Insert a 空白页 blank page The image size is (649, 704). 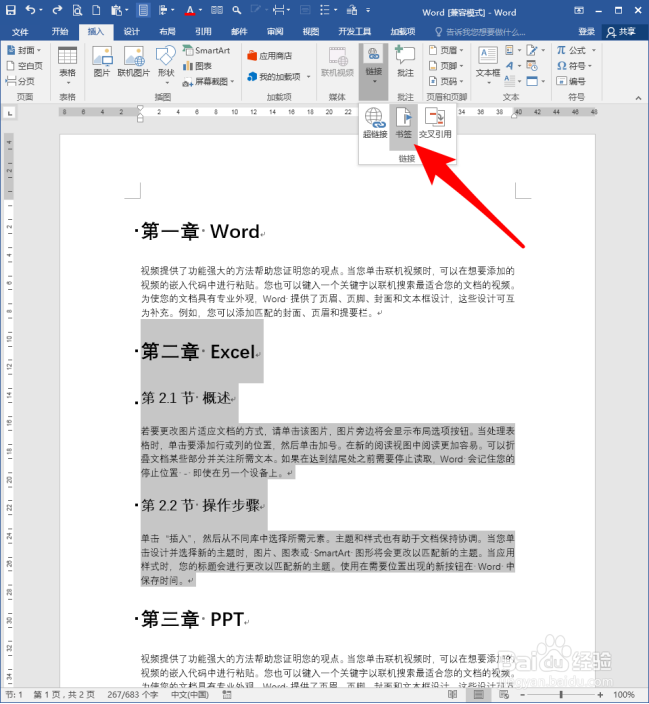[25, 66]
